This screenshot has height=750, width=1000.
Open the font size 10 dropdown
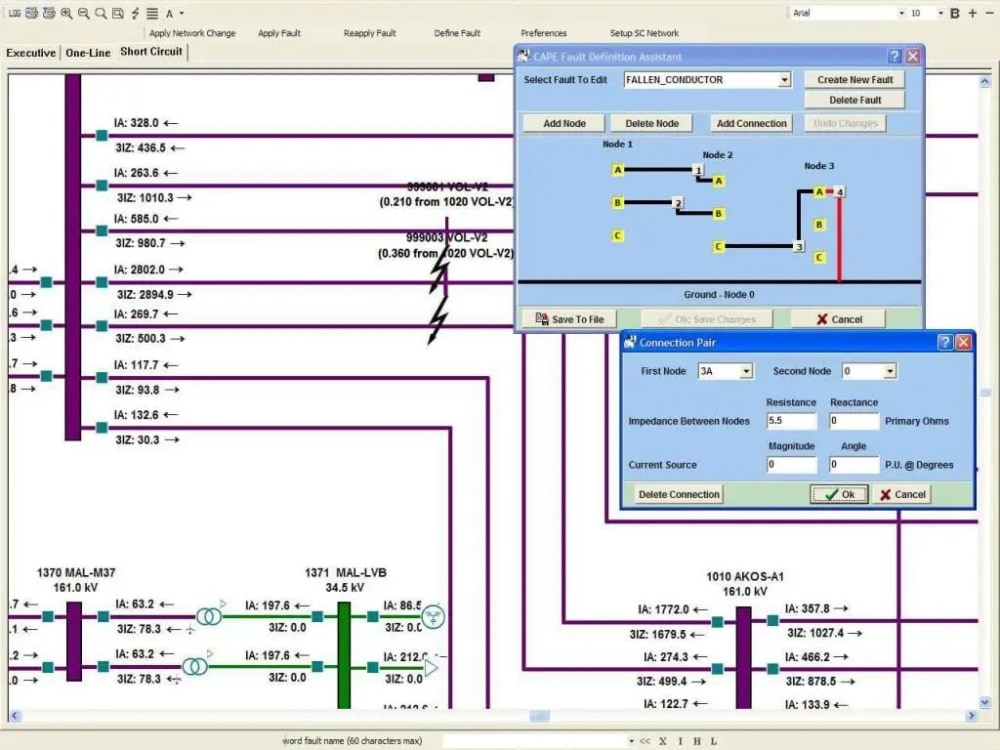[940, 13]
